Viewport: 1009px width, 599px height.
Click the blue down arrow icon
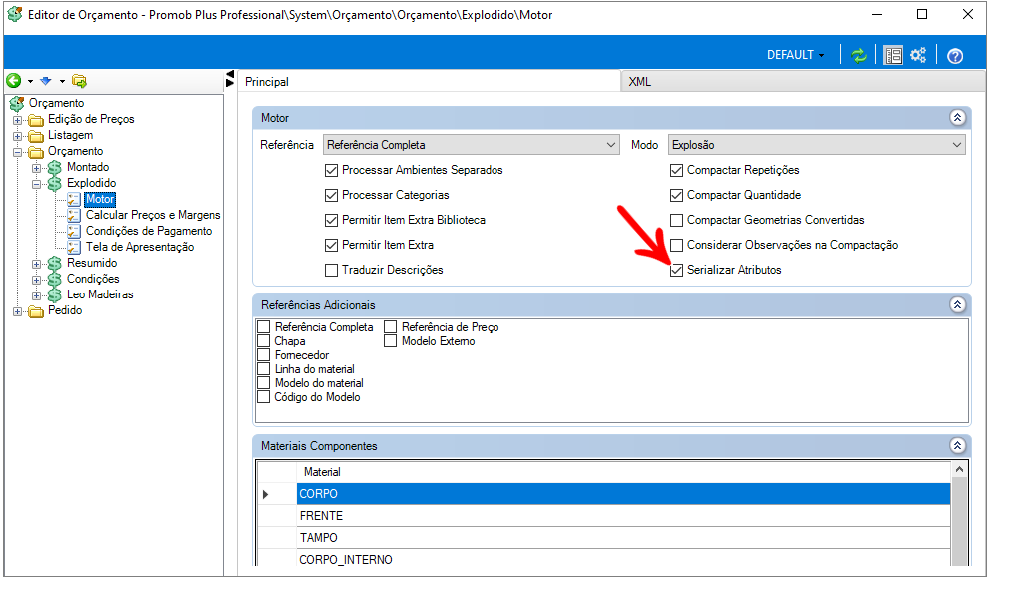(45, 81)
